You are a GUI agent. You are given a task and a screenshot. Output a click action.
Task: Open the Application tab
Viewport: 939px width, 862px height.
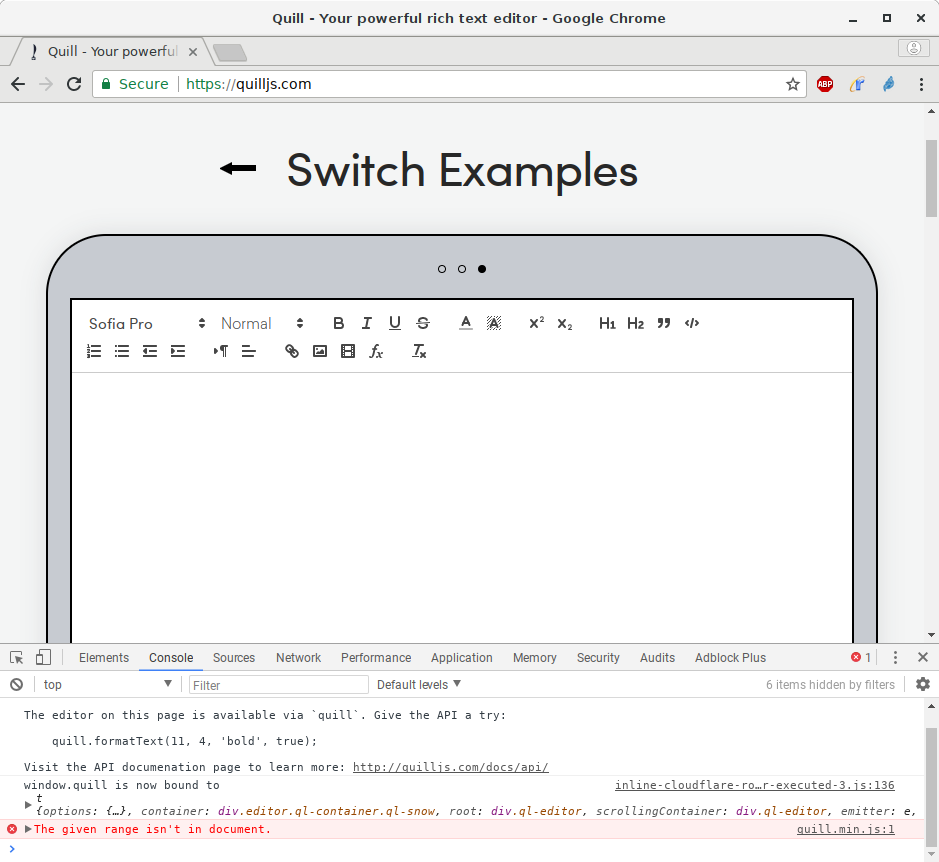462,658
